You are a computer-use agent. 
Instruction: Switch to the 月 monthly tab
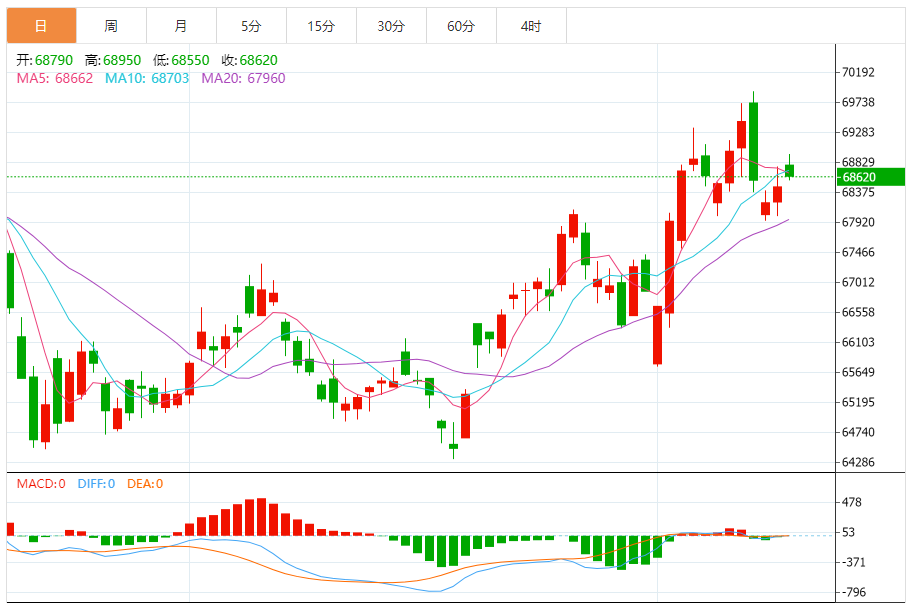181,26
